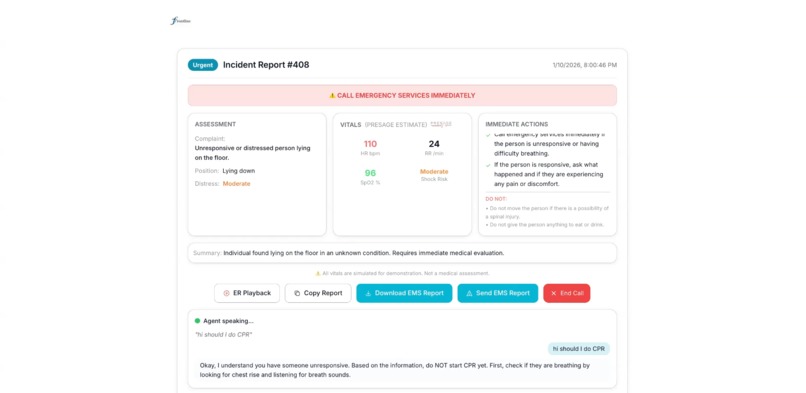Click the quoted transcript "hi should I do CPR"
Screen dimensions: 806x393
(x=224, y=334)
